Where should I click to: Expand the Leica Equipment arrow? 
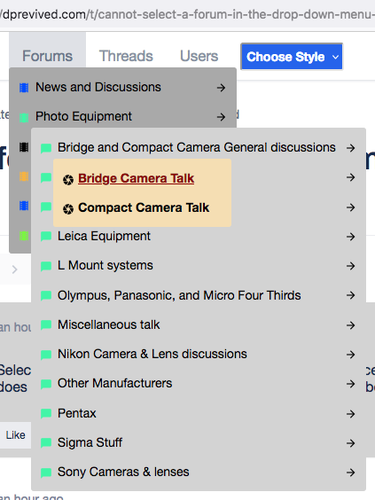click(350, 237)
